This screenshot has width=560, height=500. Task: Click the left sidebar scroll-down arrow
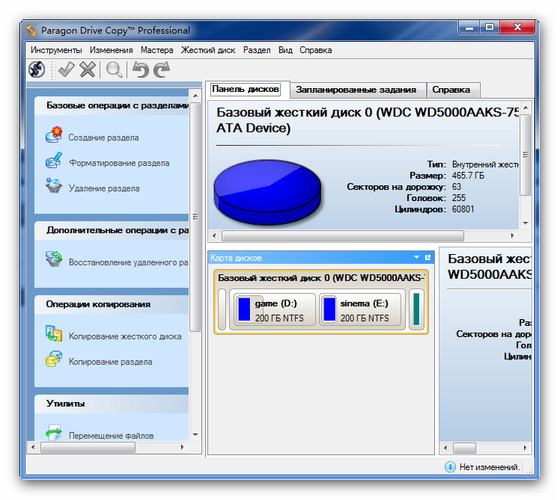click(x=195, y=435)
